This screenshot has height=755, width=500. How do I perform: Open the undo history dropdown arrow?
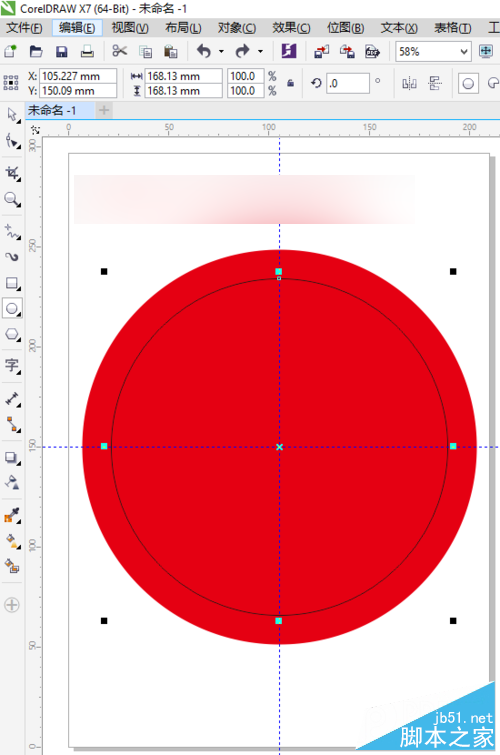[x=221, y=51]
